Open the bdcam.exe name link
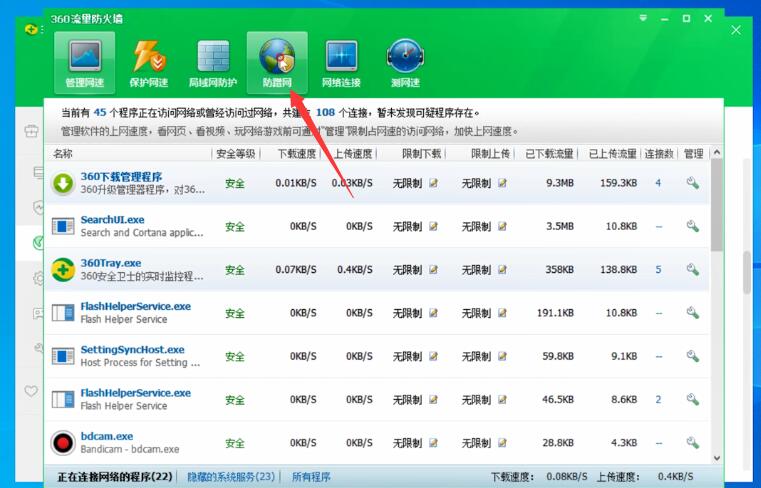 click(x=107, y=436)
